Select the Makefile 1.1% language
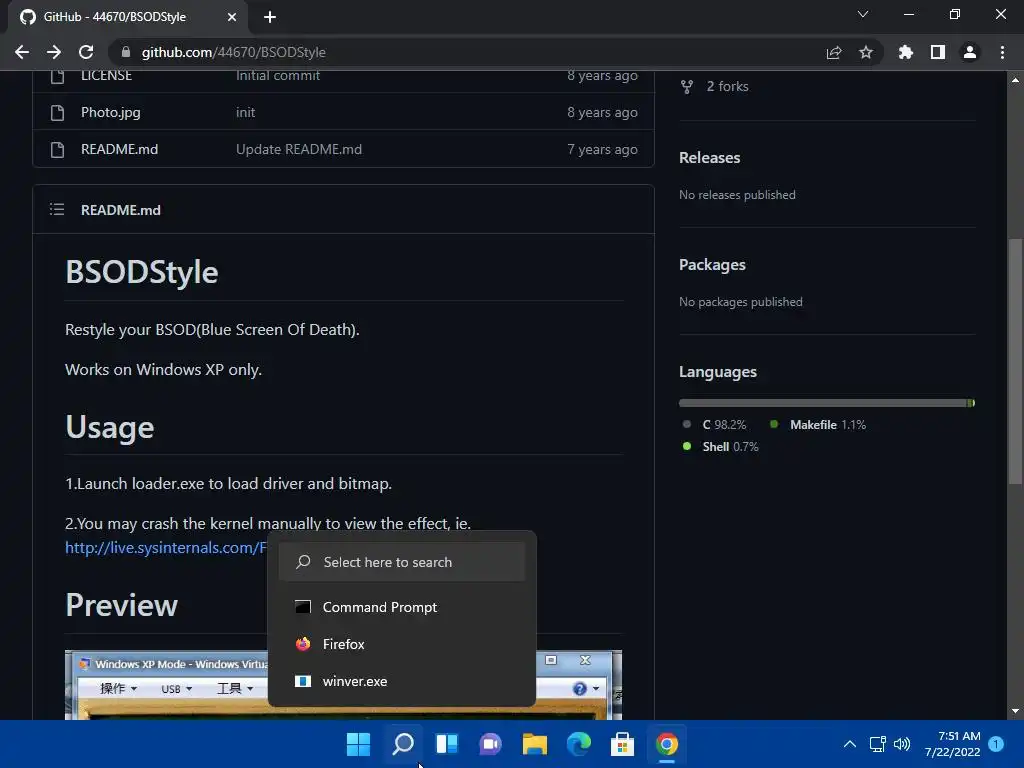The height and width of the screenshot is (768, 1024). [828, 424]
